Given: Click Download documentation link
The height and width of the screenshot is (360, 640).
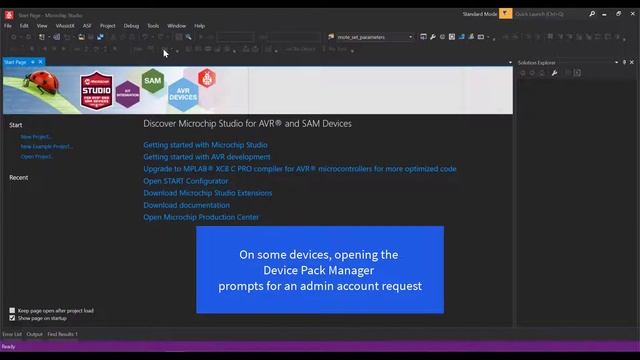Looking at the screenshot, I should pos(187,205).
